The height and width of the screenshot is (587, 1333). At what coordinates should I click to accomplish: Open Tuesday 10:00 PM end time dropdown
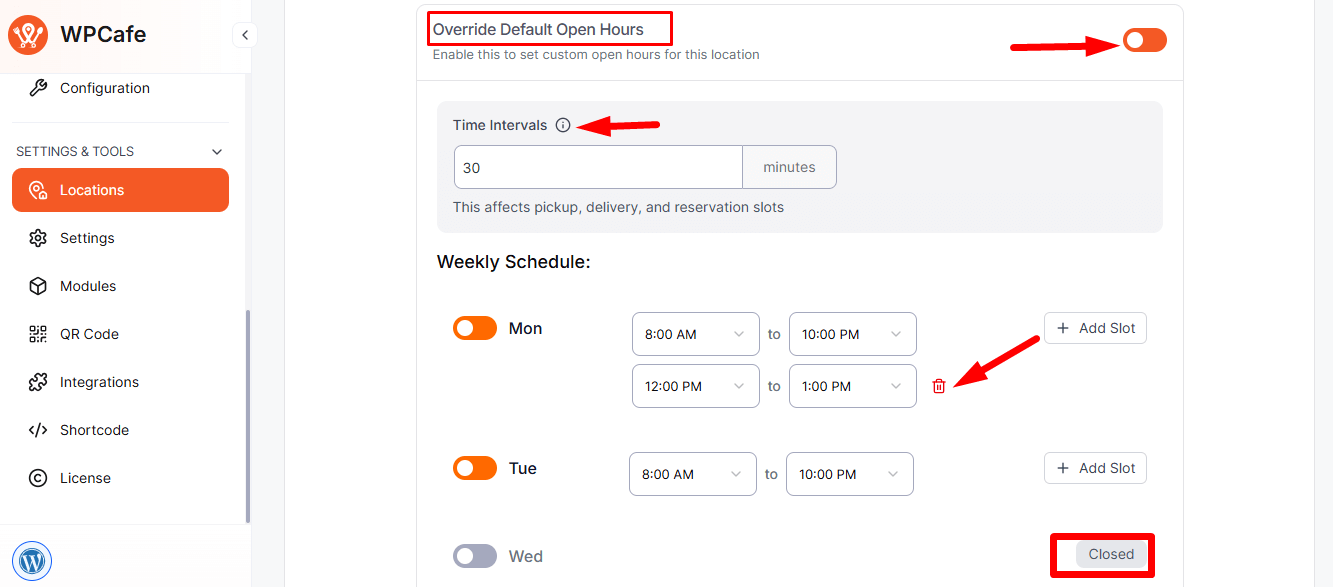tap(849, 474)
